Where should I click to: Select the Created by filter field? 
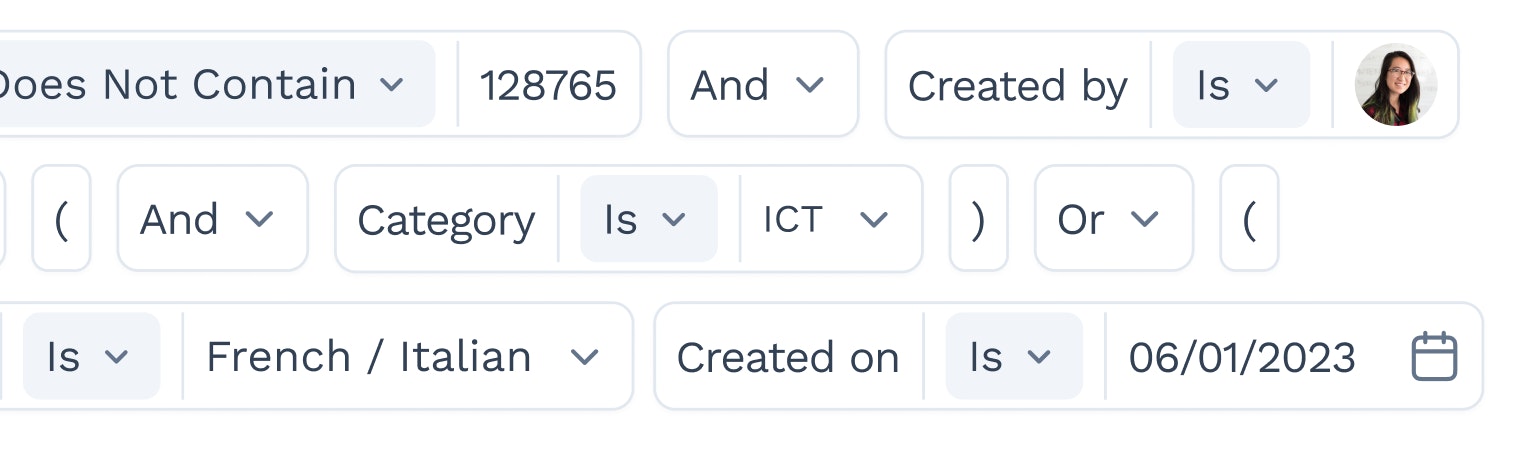(1018, 86)
